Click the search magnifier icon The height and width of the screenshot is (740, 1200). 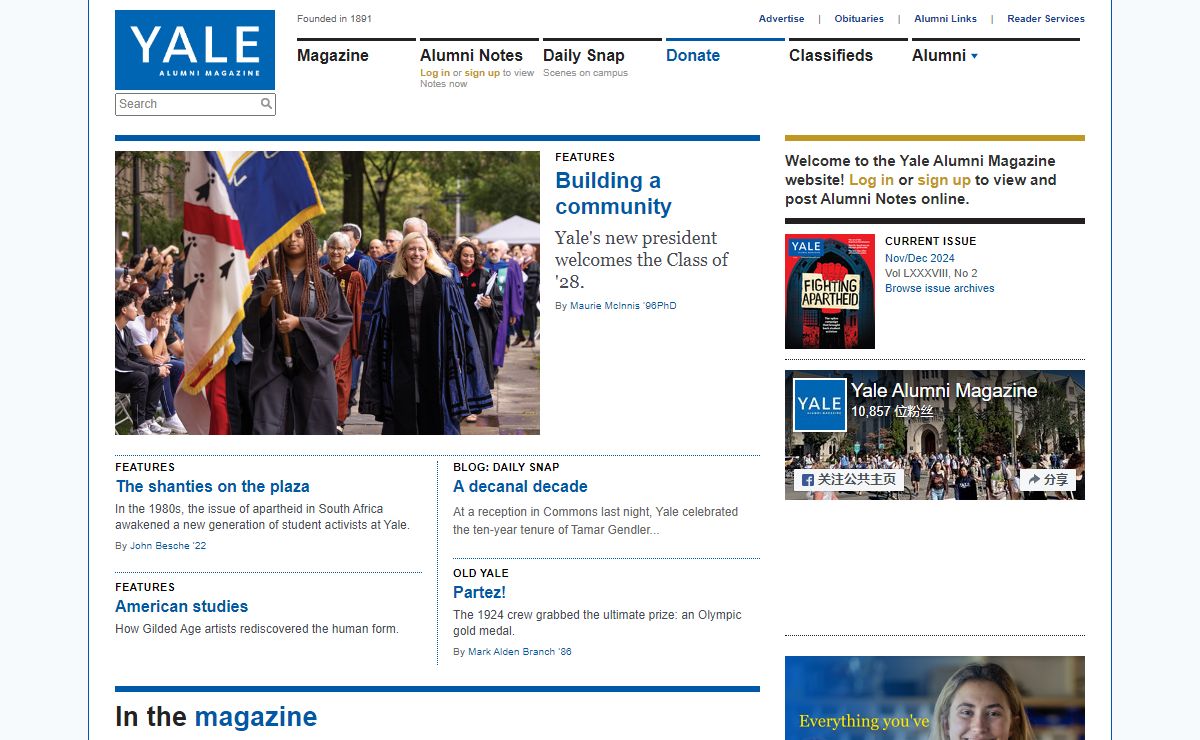[x=266, y=104]
